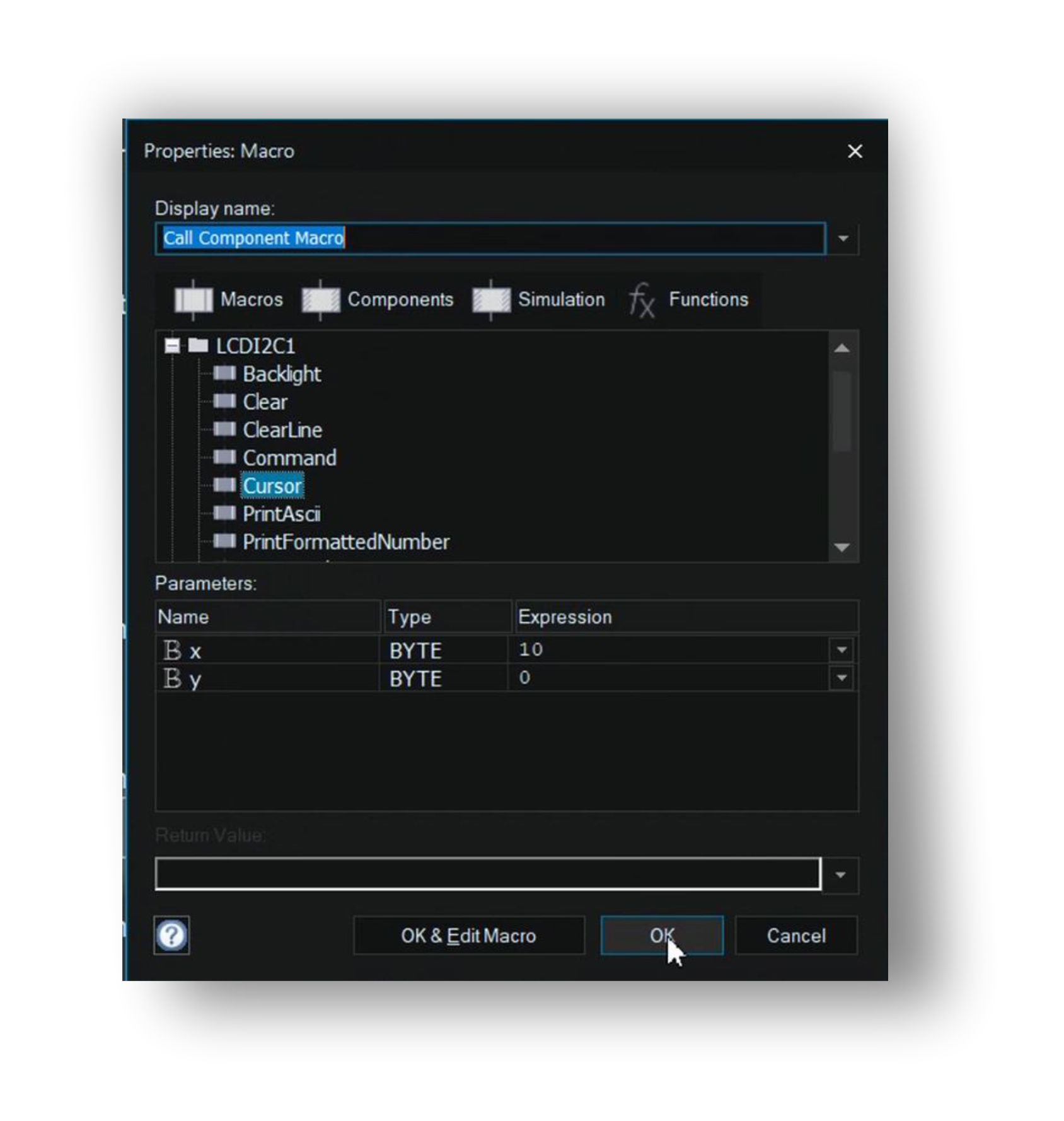Select the Backlight macro
This screenshot has height=1121, width=1064.
[x=282, y=374]
